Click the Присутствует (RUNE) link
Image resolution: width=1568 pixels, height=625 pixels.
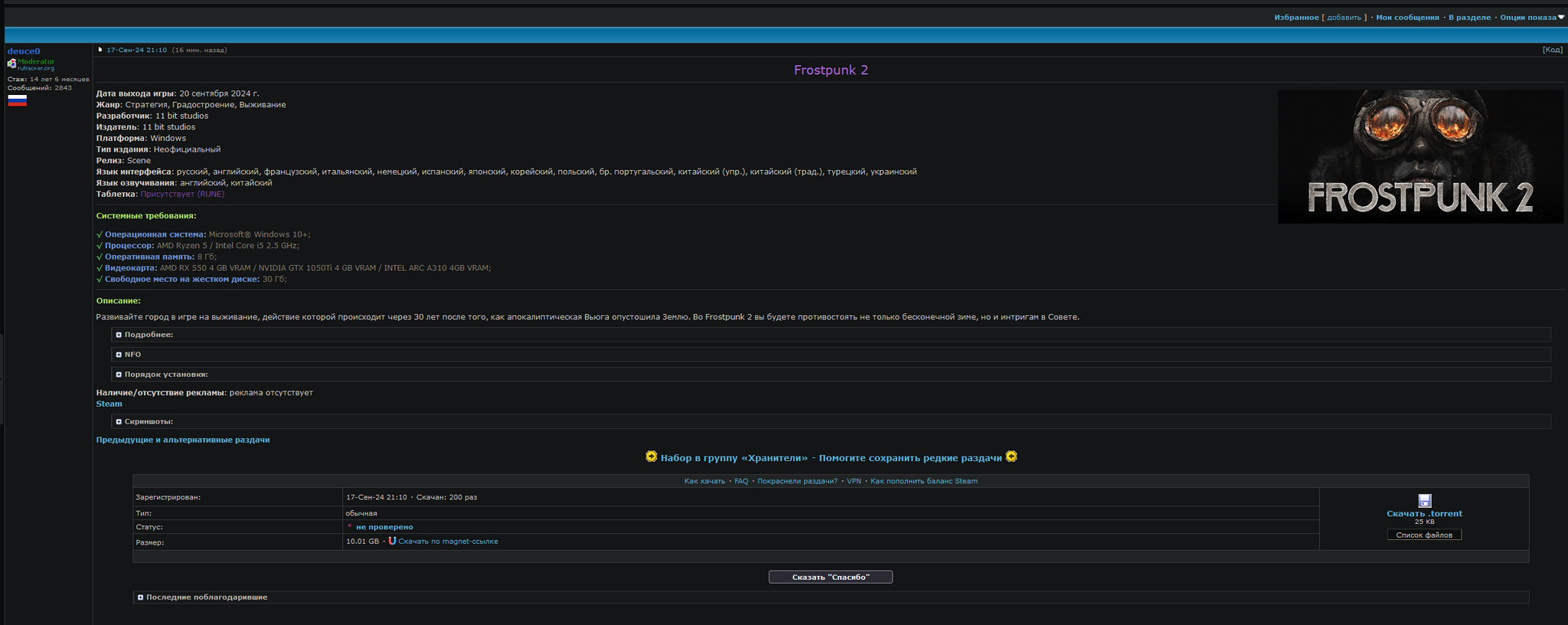[x=182, y=194]
